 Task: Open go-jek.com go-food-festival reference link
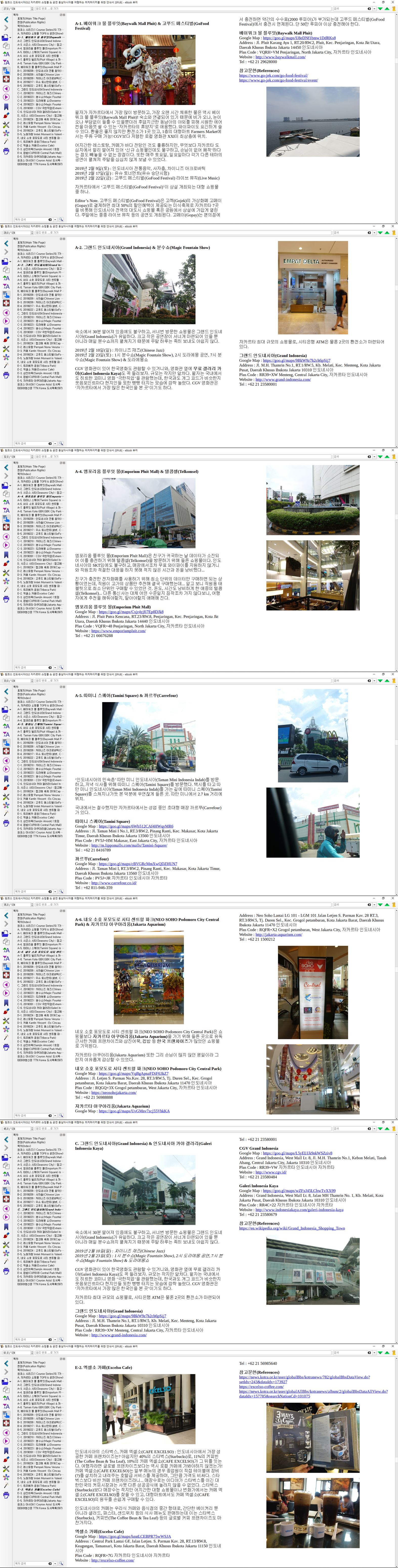click(x=273, y=76)
